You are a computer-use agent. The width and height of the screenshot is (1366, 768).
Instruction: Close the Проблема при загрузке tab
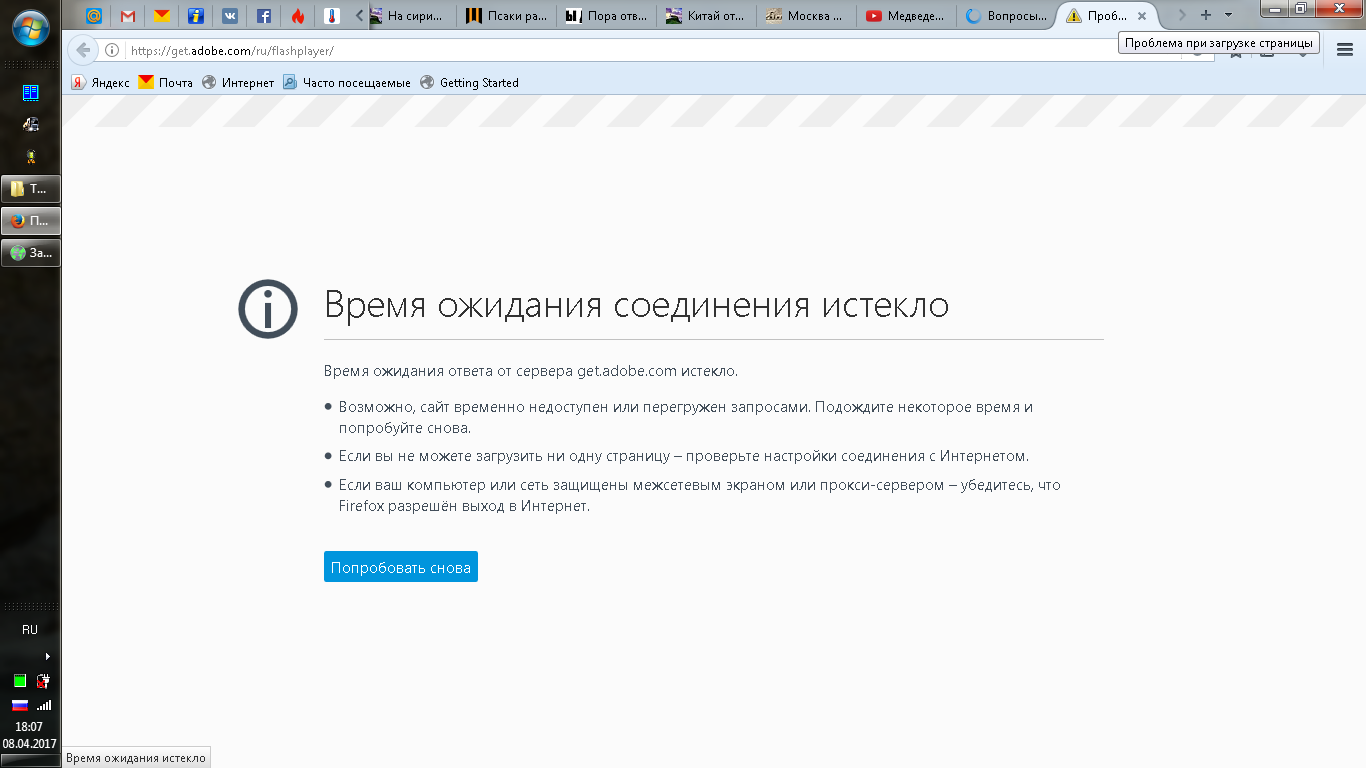[x=1142, y=16]
